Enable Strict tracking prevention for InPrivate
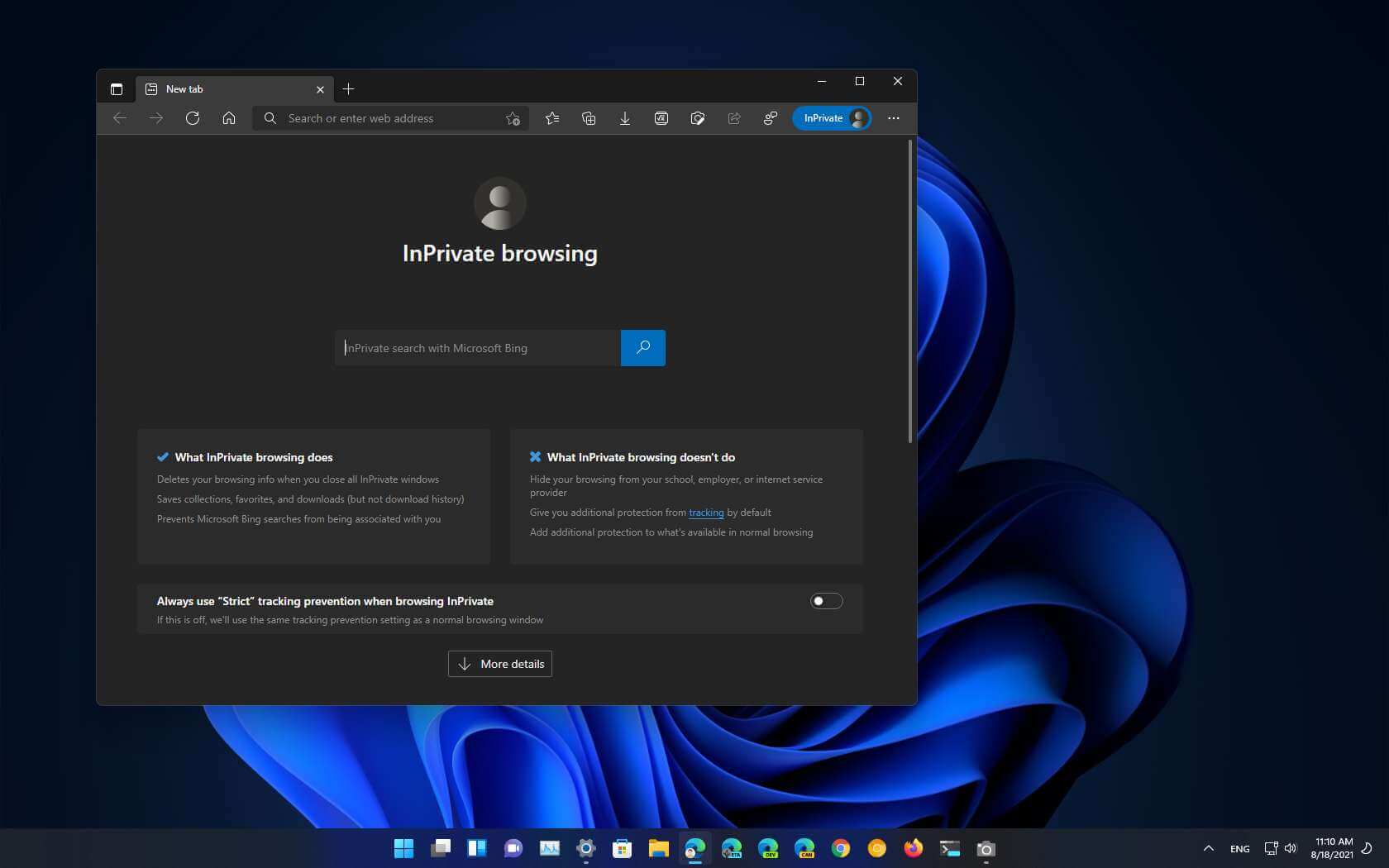The height and width of the screenshot is (868, 1389). [x=825, y=601]
